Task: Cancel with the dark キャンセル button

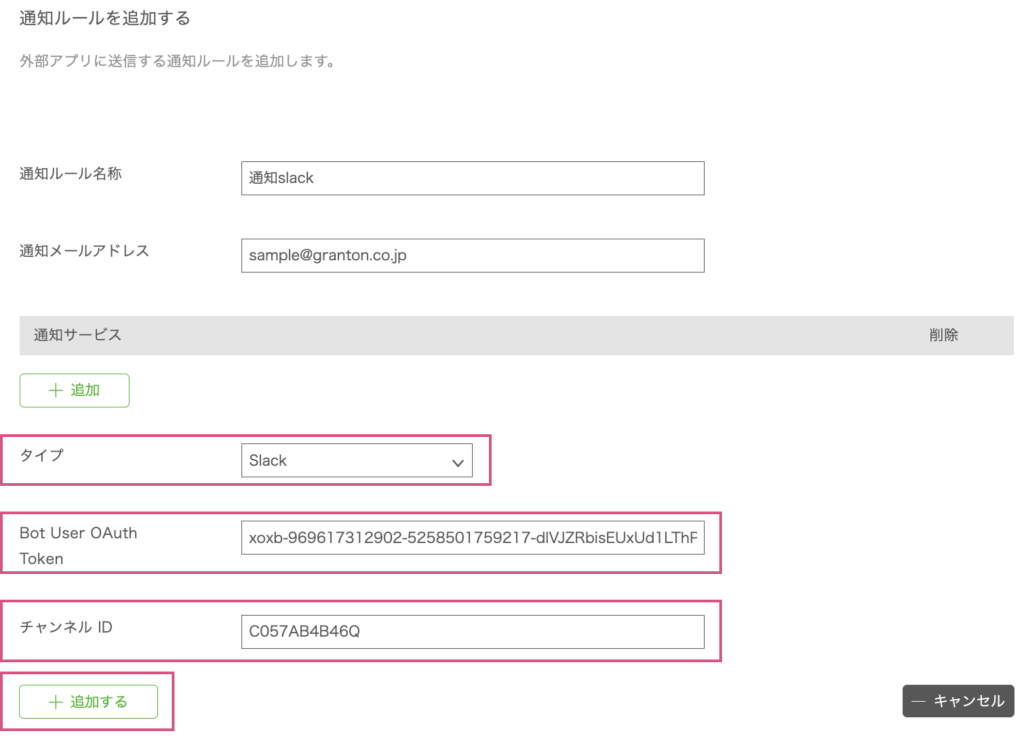Action: [x=958, y=701]
